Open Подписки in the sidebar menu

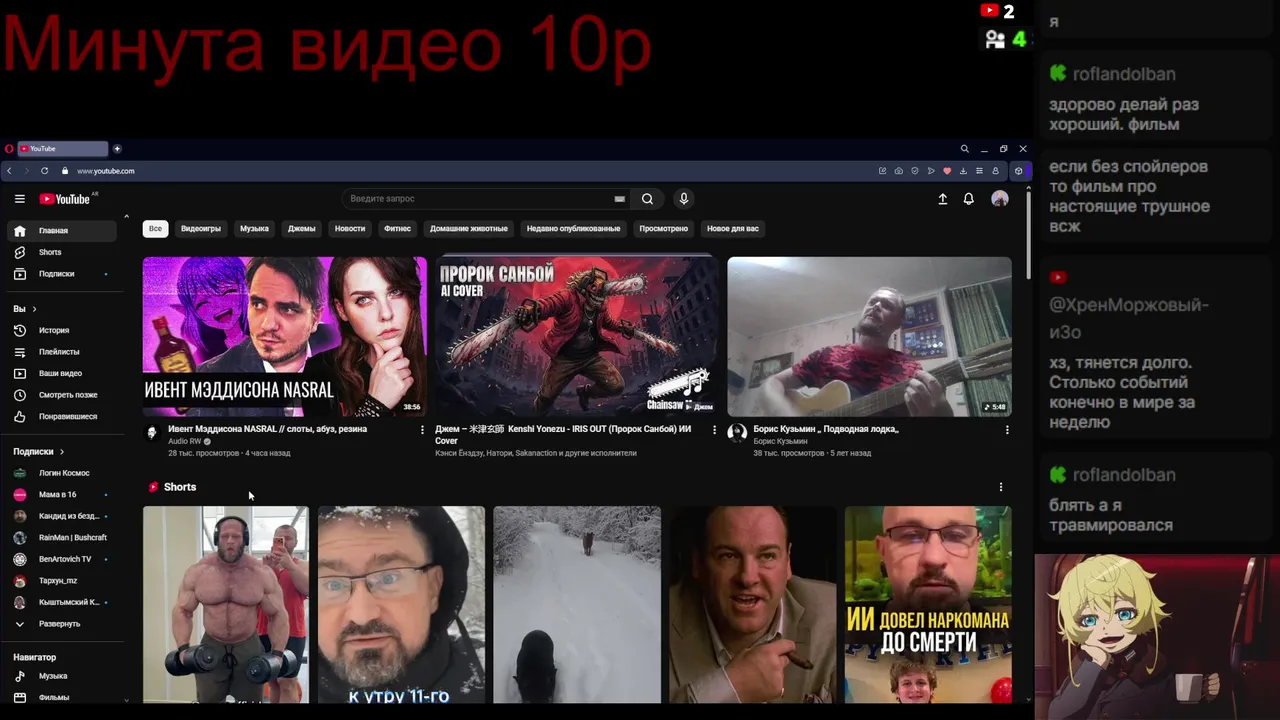(62, 274)
